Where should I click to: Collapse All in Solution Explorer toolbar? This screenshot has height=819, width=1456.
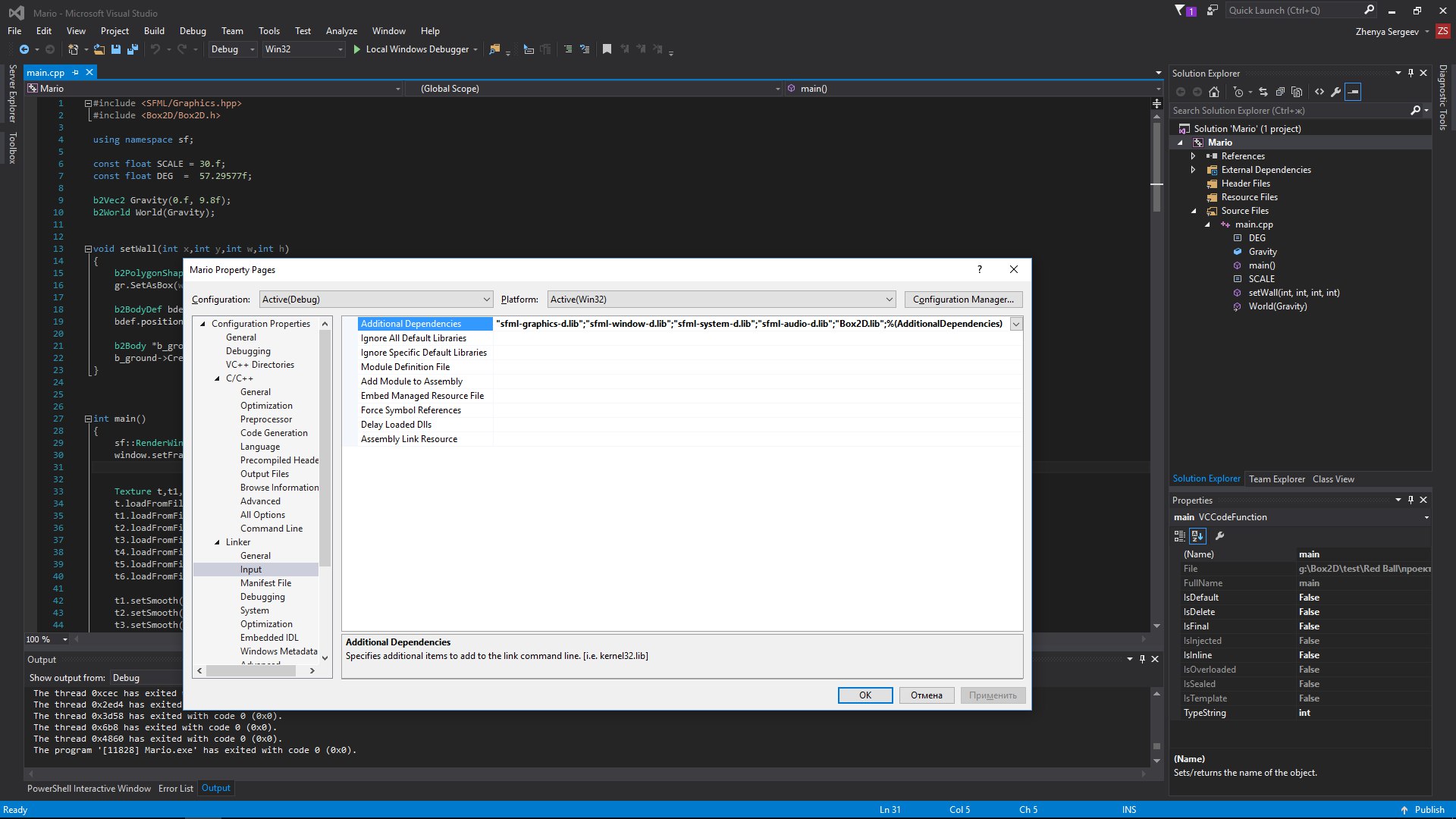click(x=1280, y=92)
